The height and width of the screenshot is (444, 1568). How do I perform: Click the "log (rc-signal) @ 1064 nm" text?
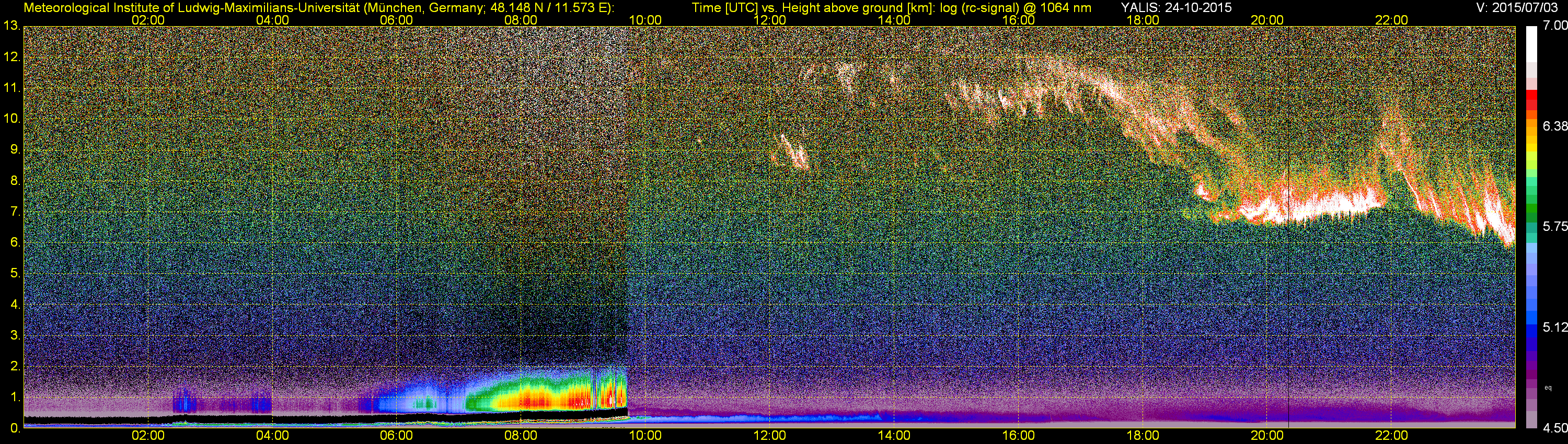pyautogui.click(x=1016, y=7)
